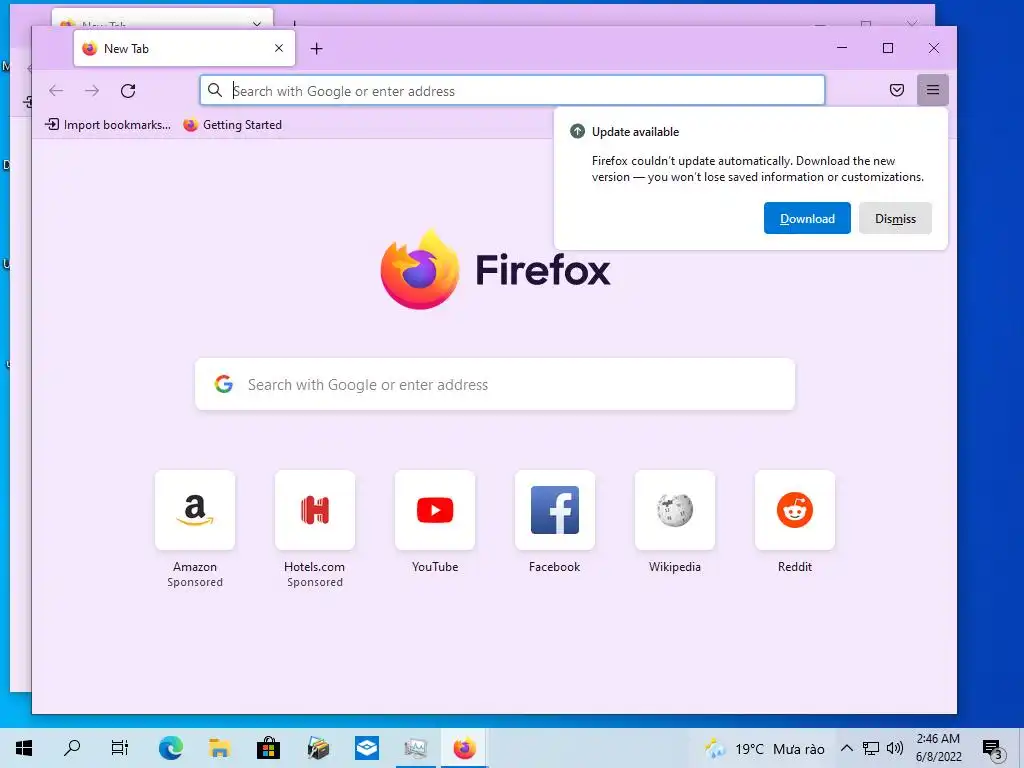Click the Google logo in search box
The width and height of the screenshot is (1024, 768).
(x=224, y=384)
